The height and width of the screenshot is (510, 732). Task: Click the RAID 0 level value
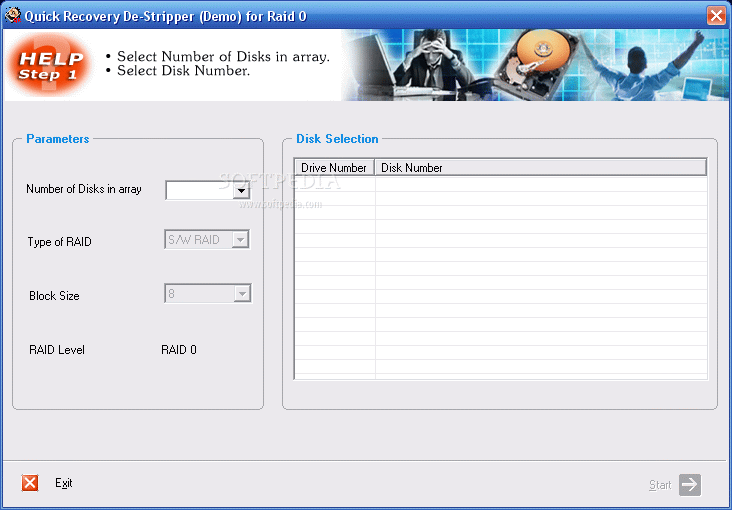tap(179, 350)
